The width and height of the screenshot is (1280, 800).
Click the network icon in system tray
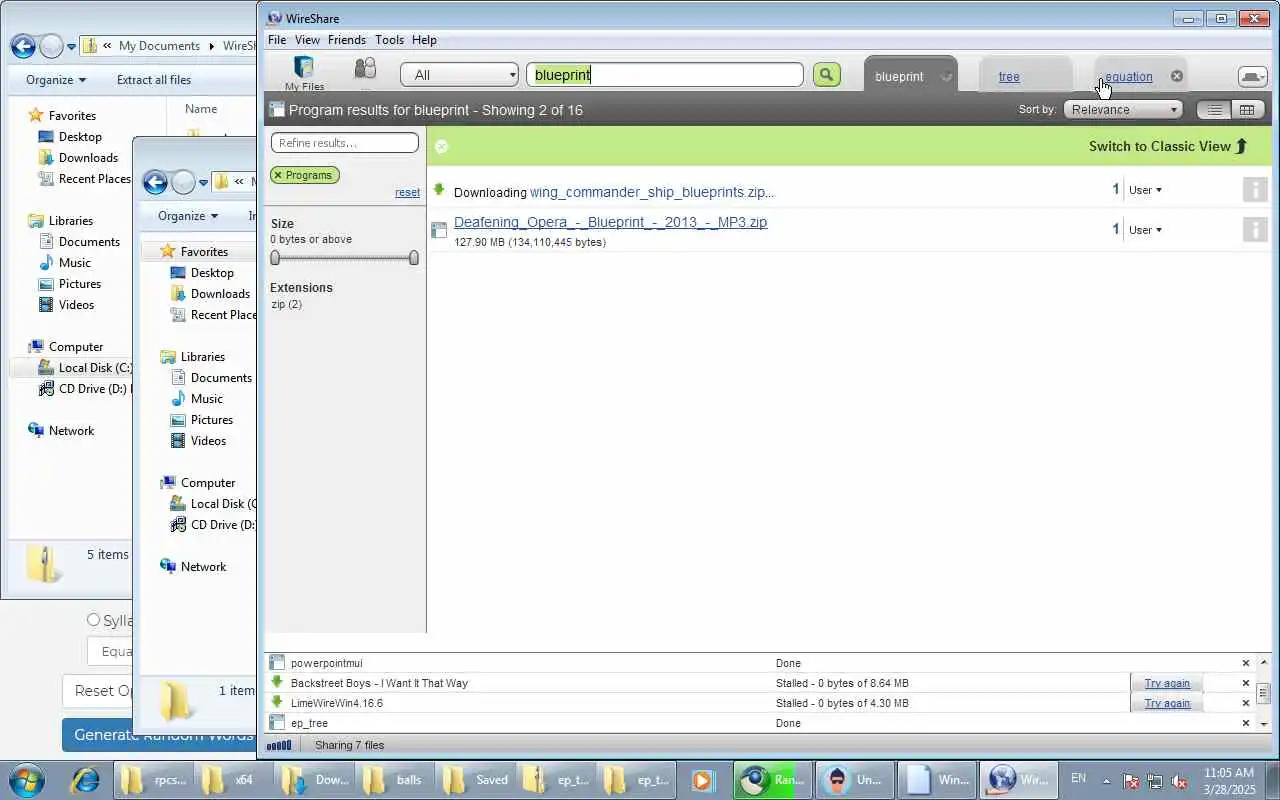click(x=1155, y=781)
